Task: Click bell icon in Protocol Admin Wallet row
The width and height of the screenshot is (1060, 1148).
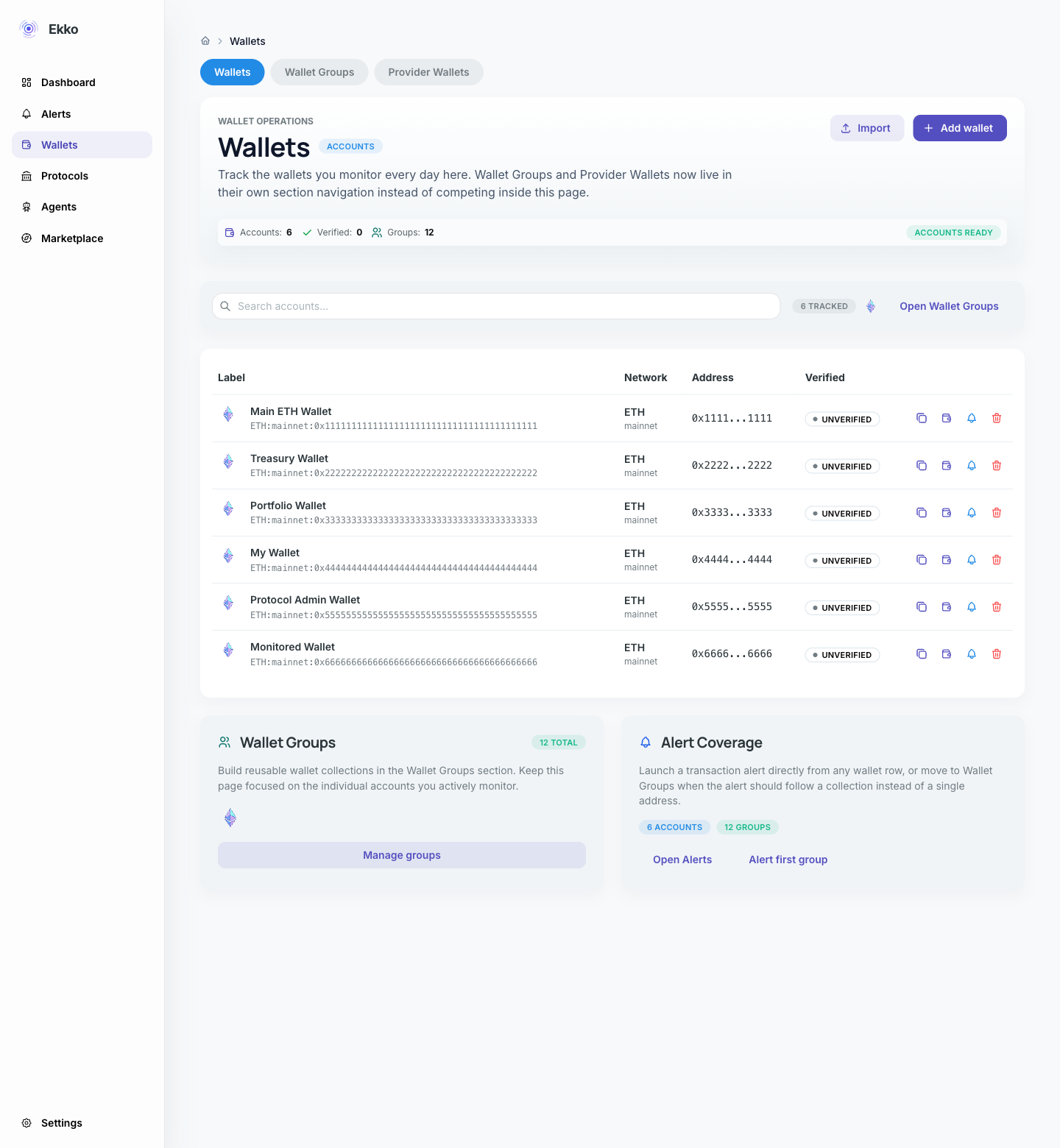Action: (972, 606)
